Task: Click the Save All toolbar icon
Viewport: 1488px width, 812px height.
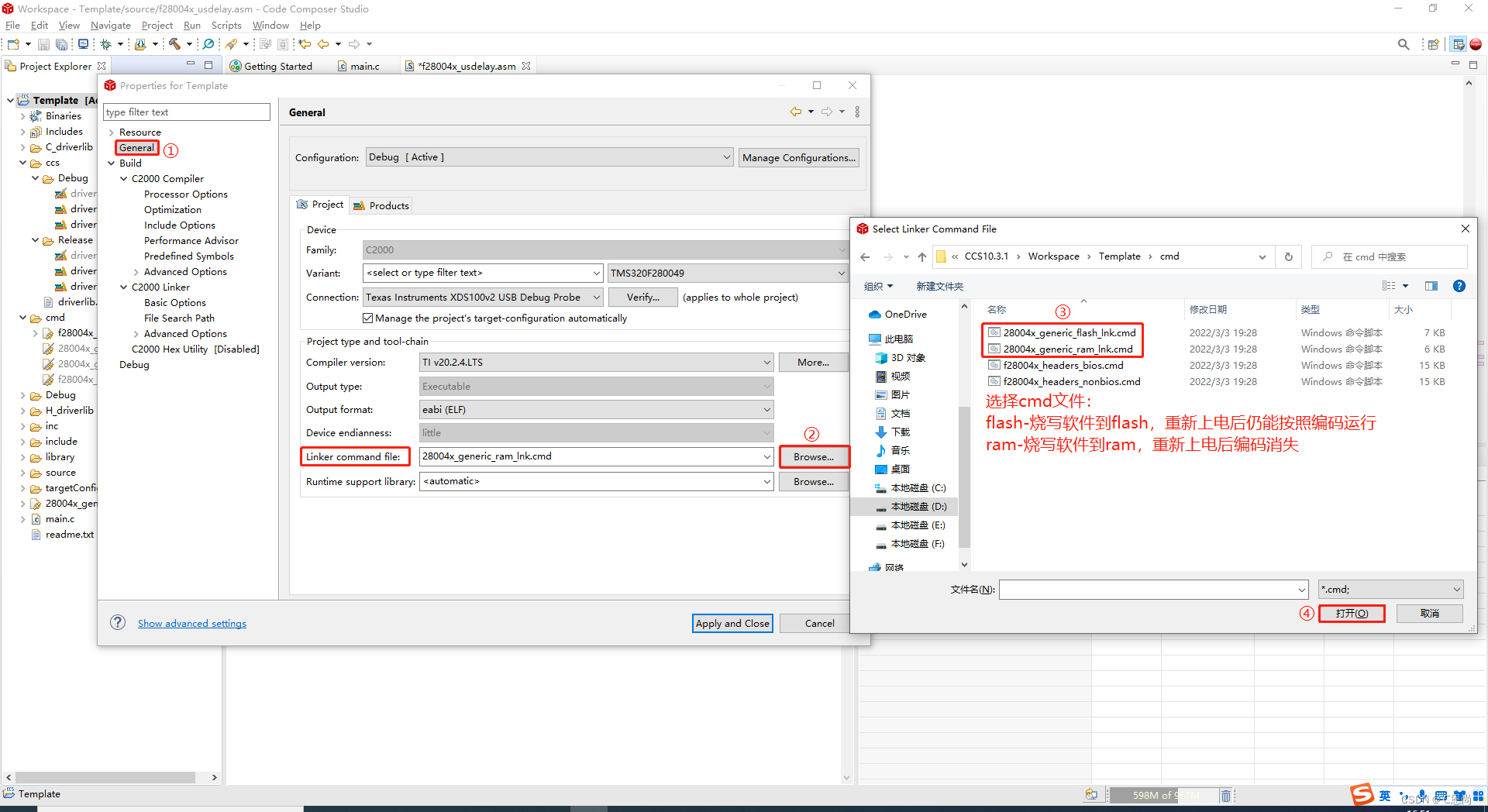Action: (x=61, y=44)
